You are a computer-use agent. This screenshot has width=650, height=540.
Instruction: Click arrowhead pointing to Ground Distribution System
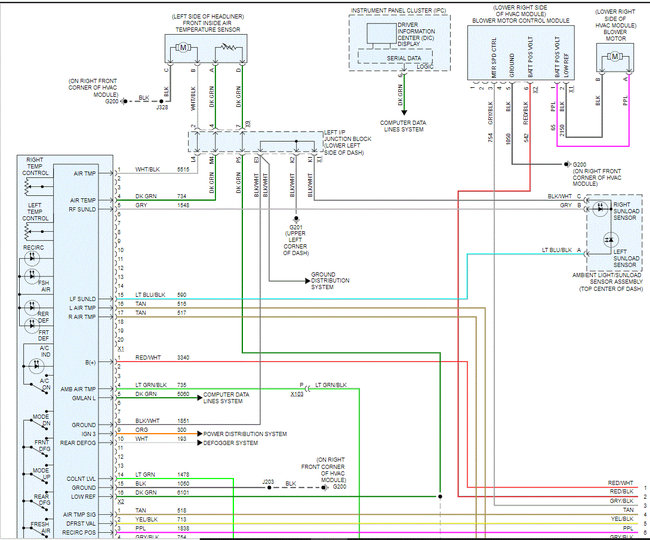[308, 281]
